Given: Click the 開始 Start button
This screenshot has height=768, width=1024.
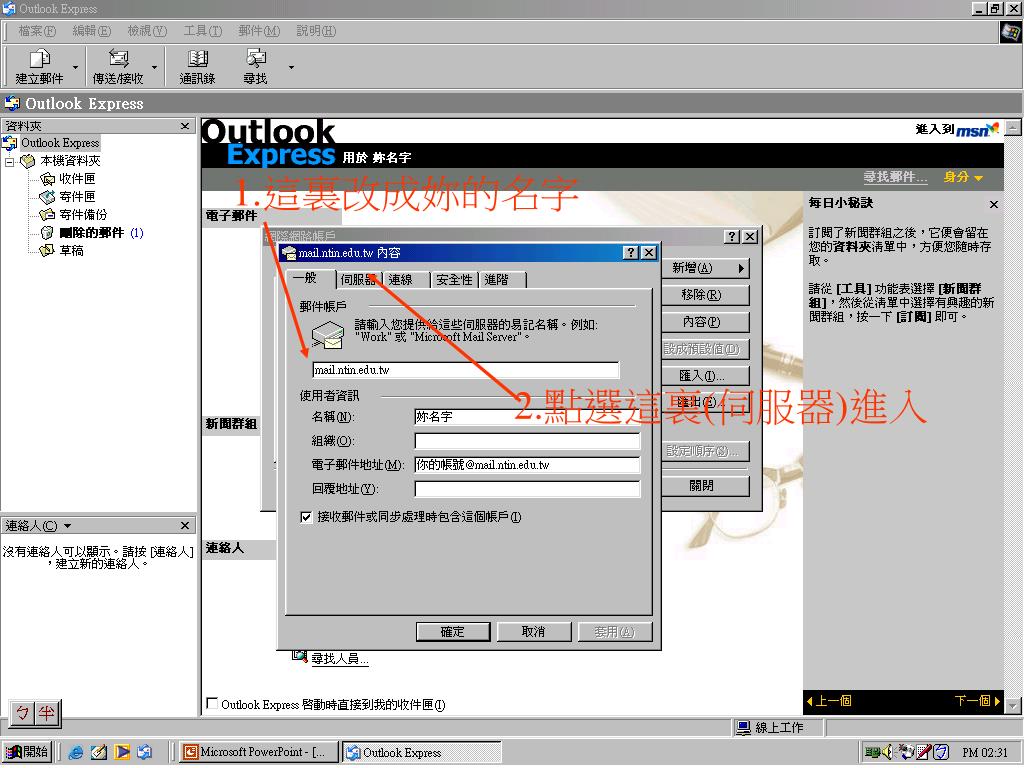Looking at the screenshot, I should [x=27, y=752].
